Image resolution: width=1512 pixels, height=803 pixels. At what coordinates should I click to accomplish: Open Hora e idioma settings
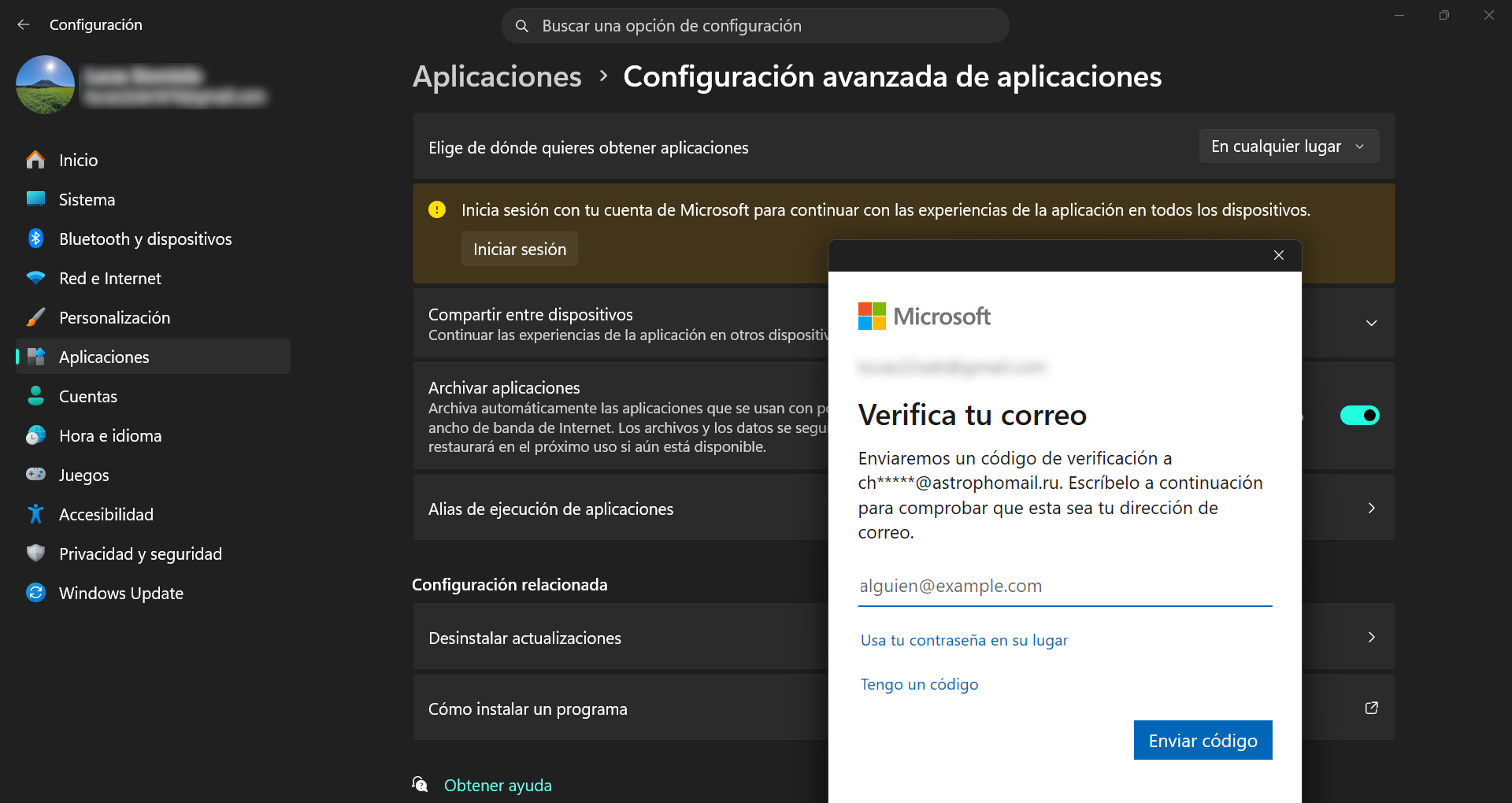coord(153,435)
